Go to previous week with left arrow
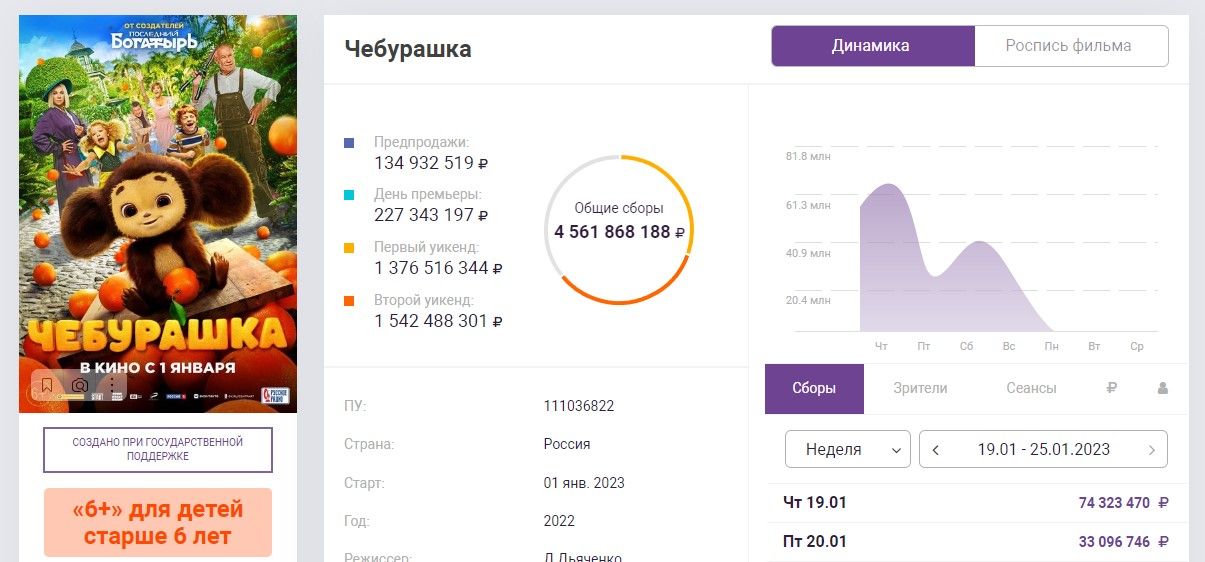 [x=936, y=450]
